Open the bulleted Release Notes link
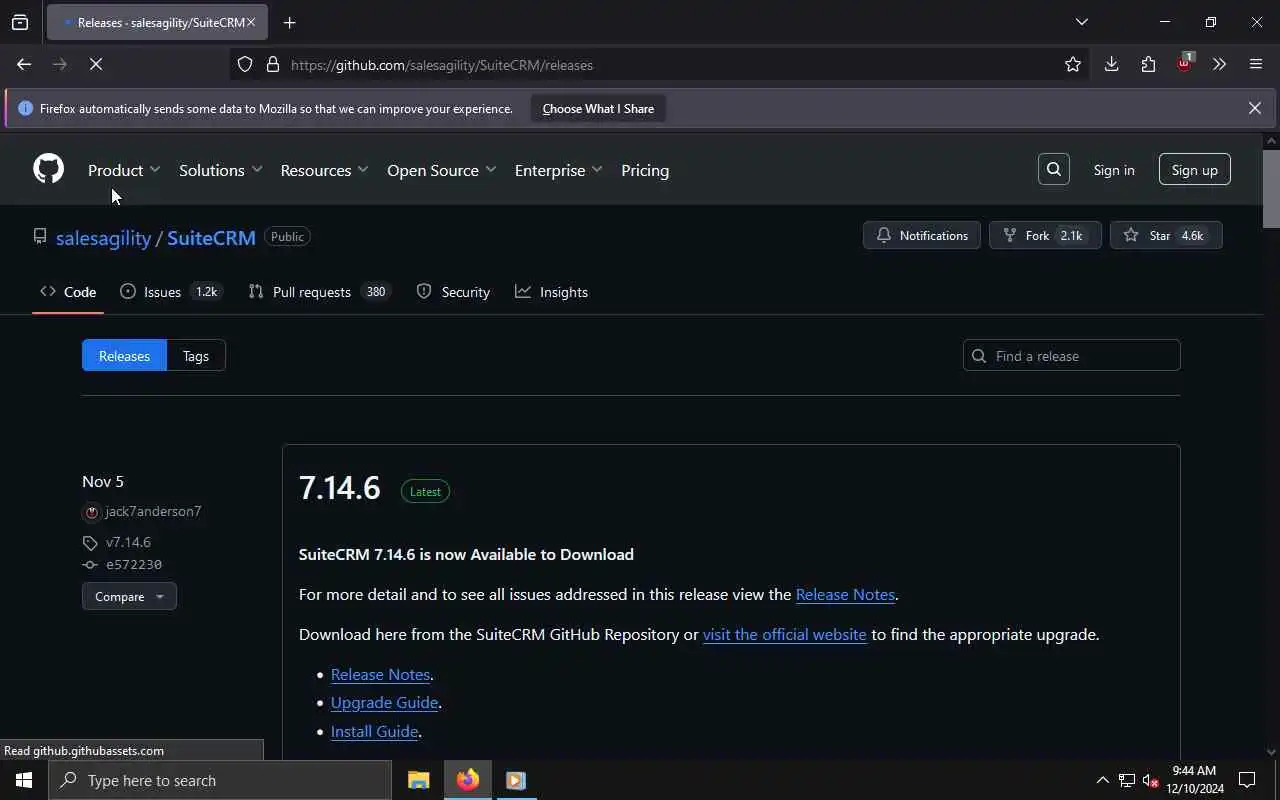This screenshot has width=1280, height=800. 380,674
